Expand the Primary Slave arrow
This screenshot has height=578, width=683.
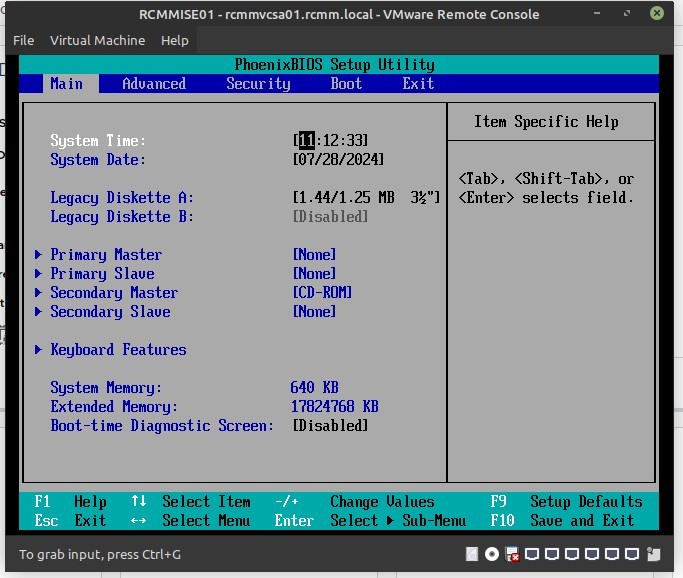pos(38,274)
